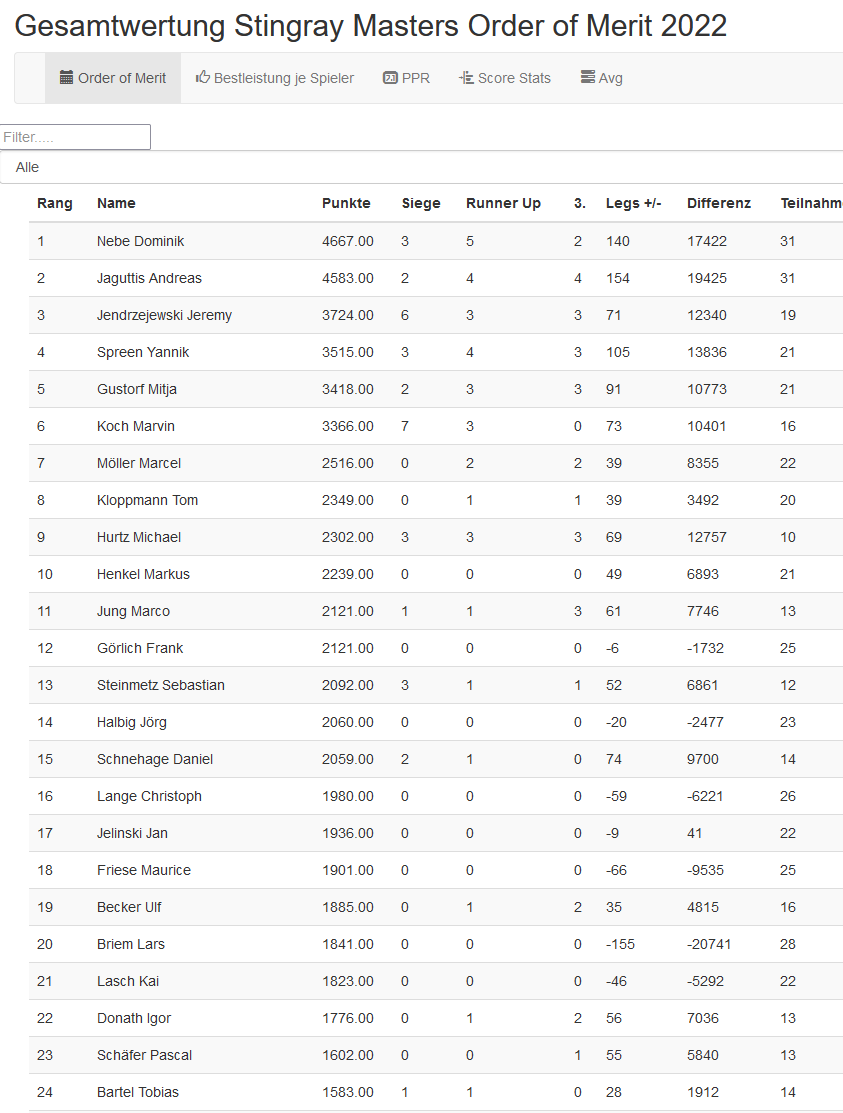Select player Nebe Dominik in the table
843x1113 pixels.
[140, 241]
